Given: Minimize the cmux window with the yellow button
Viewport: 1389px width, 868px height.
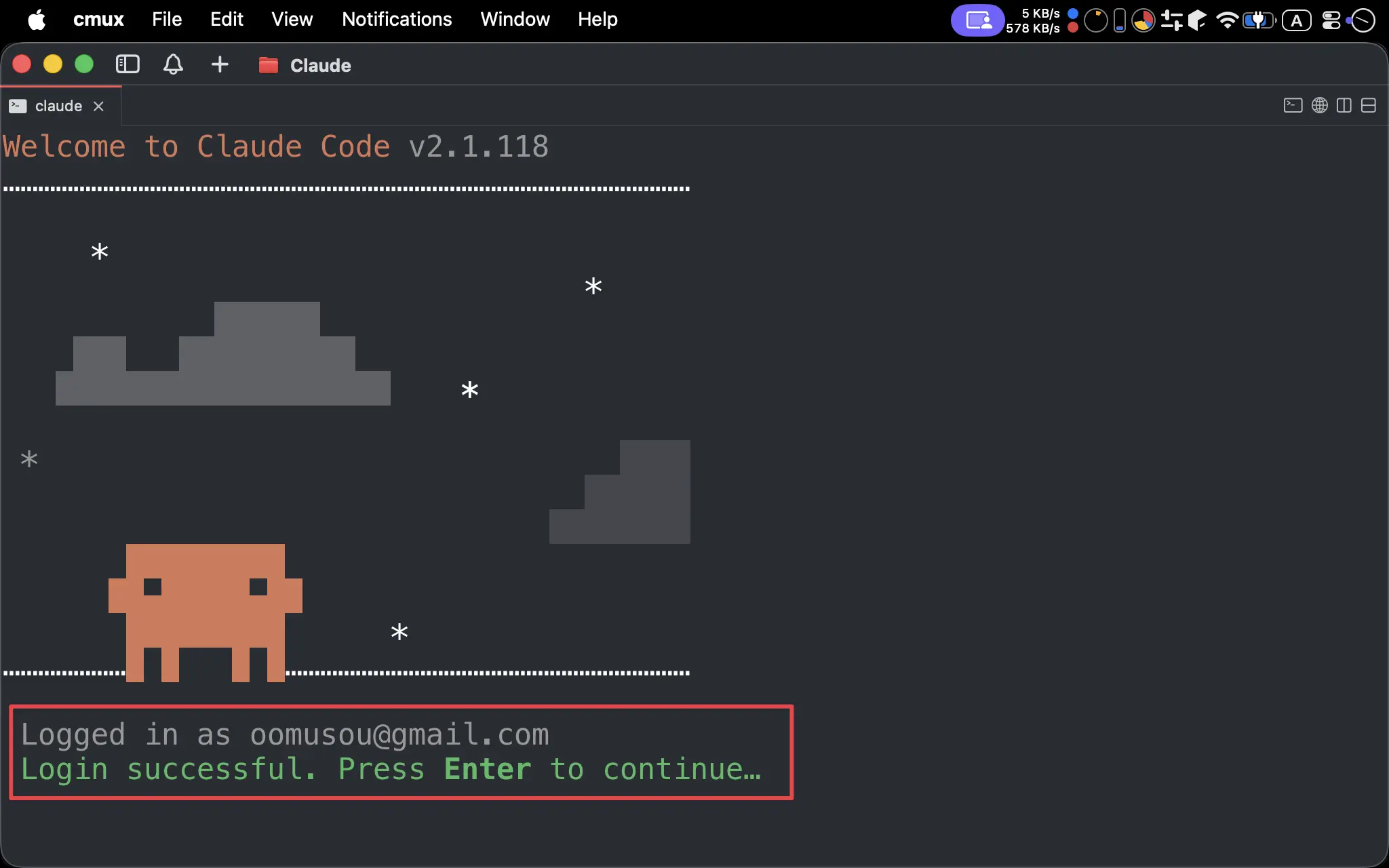Looking at the screenshot, I should (x=53, y=64).
